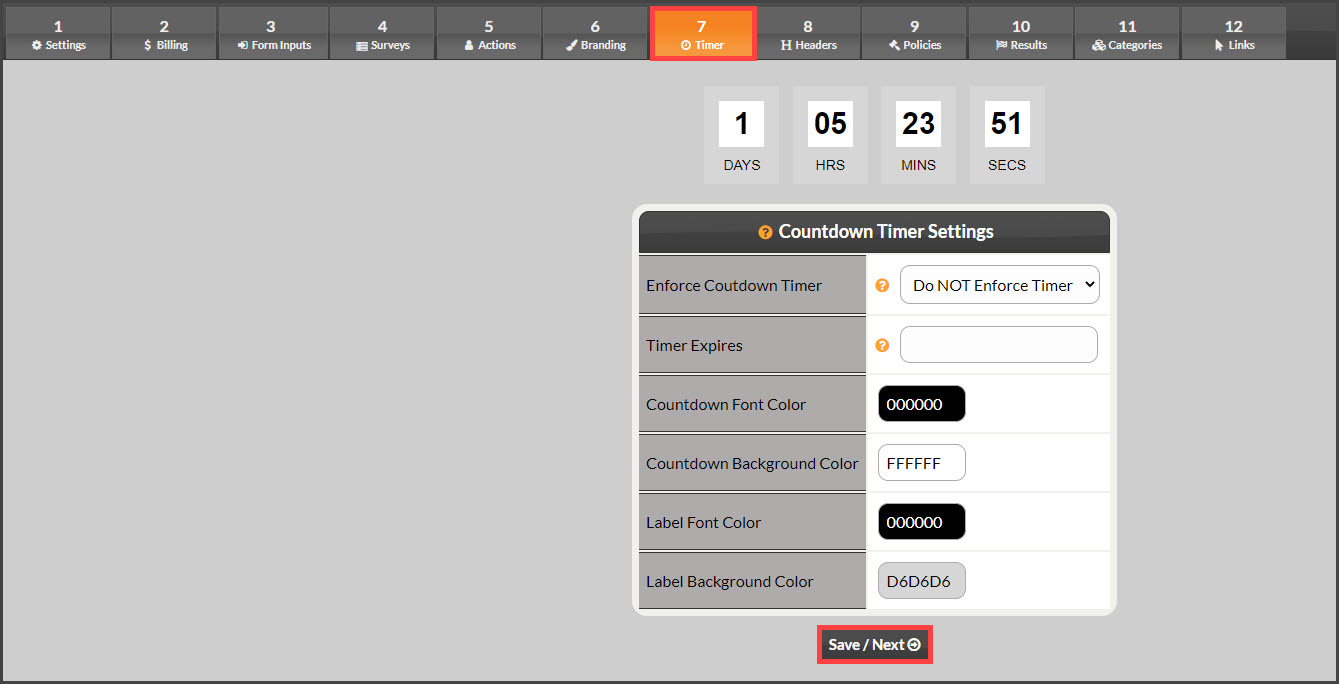Click the active 7 Timer tab
This screenshot has height=684, width=1339.
pos(702,33)
